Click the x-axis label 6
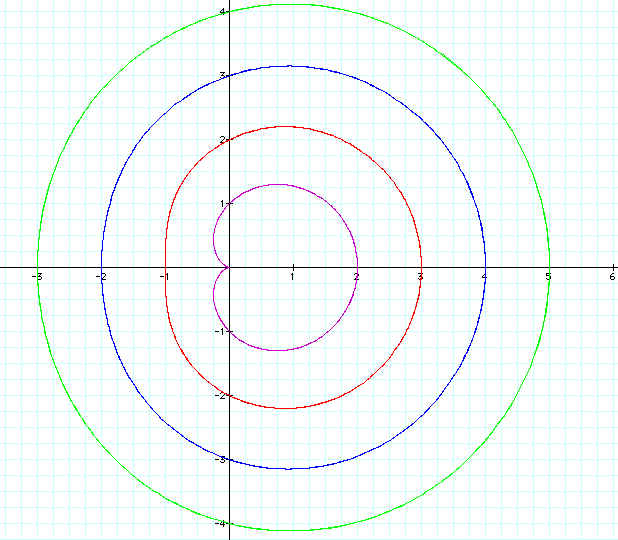The height and width of the screenshot is (540, 618). [x=612, y=276]
